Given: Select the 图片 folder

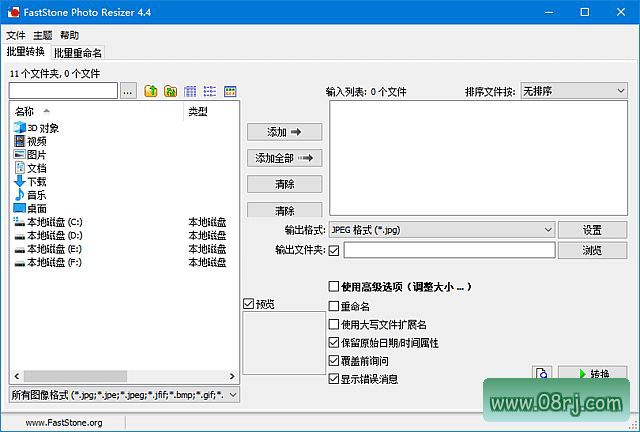Looking at the screenshot, I should [x=31, y=155].
